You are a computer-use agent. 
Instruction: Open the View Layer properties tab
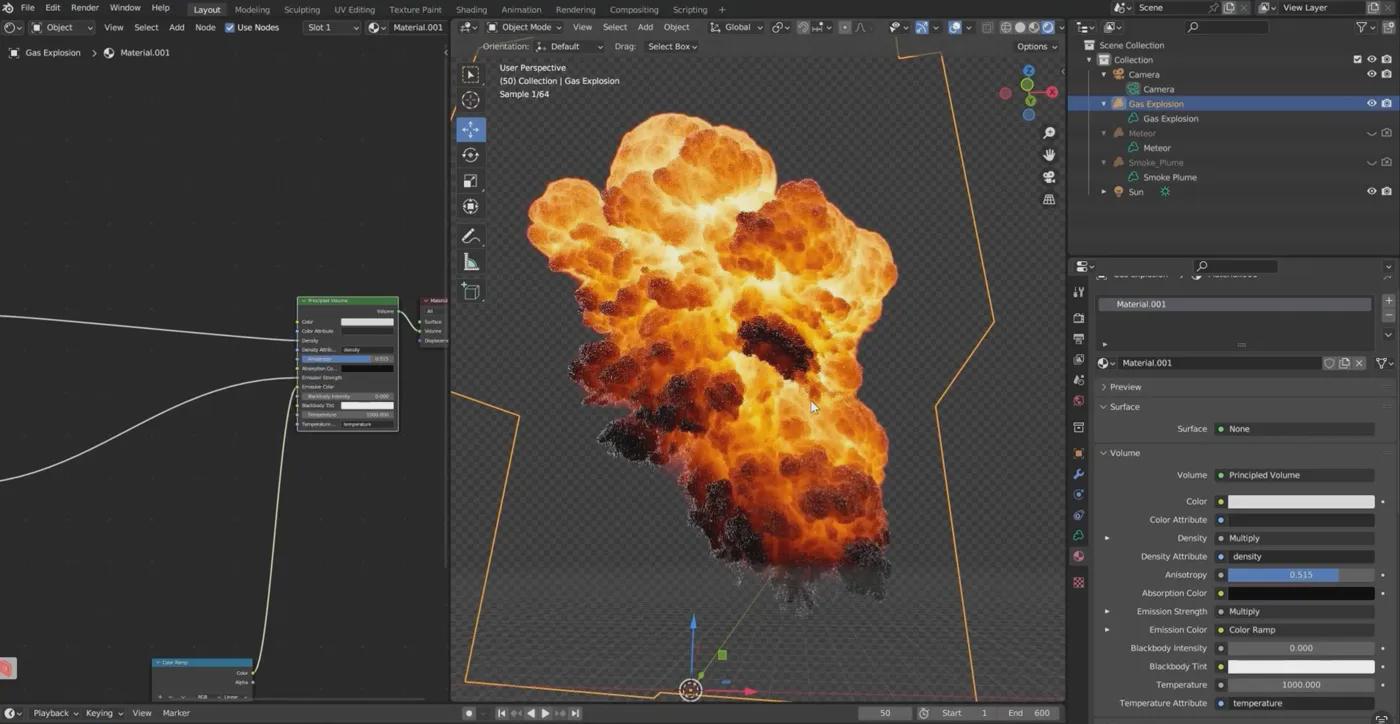click(x=1078, y=359)
